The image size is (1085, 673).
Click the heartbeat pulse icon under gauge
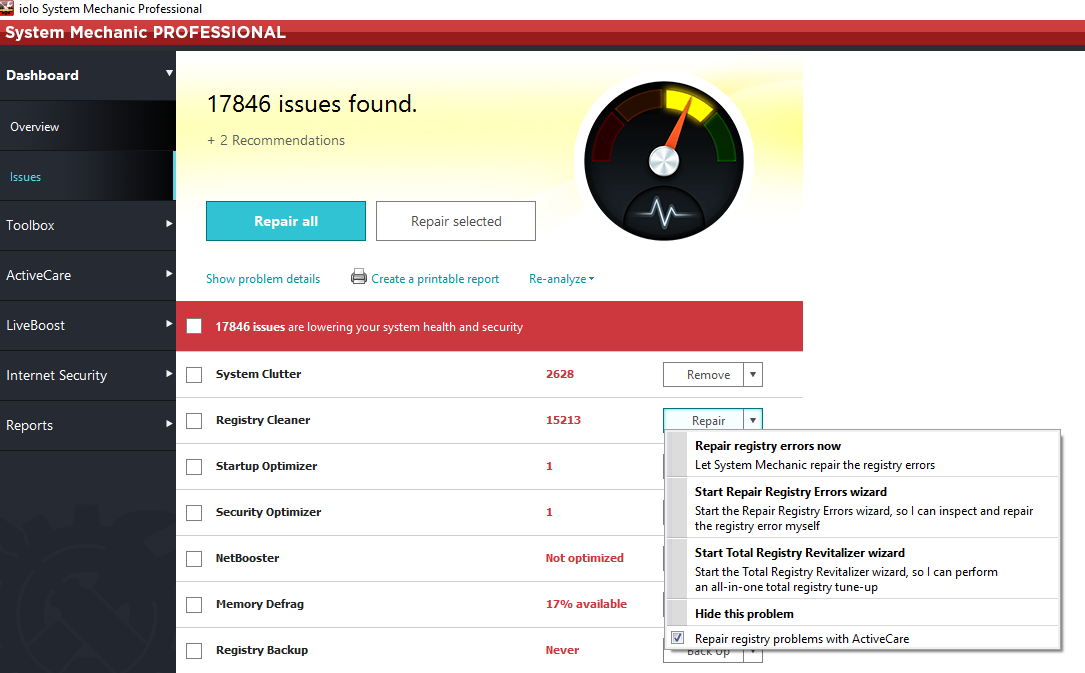[663, 212]
